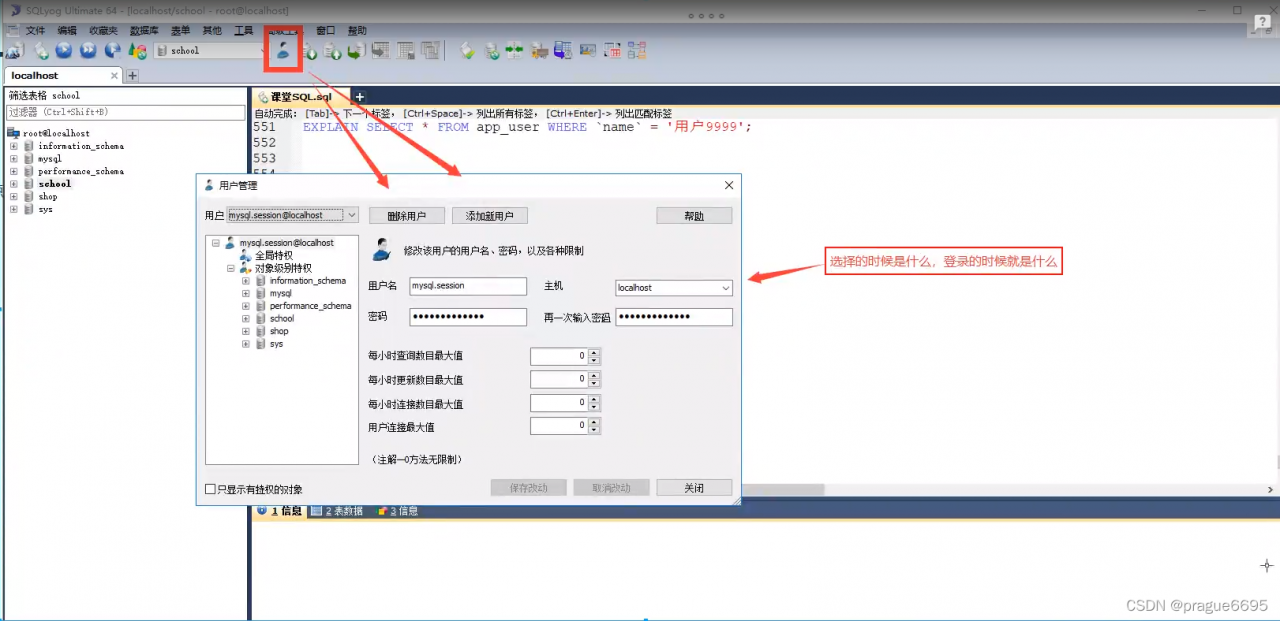Click the question mark help icon top right
Screen dimensions: 1280x621
(x=1262, y=24)
